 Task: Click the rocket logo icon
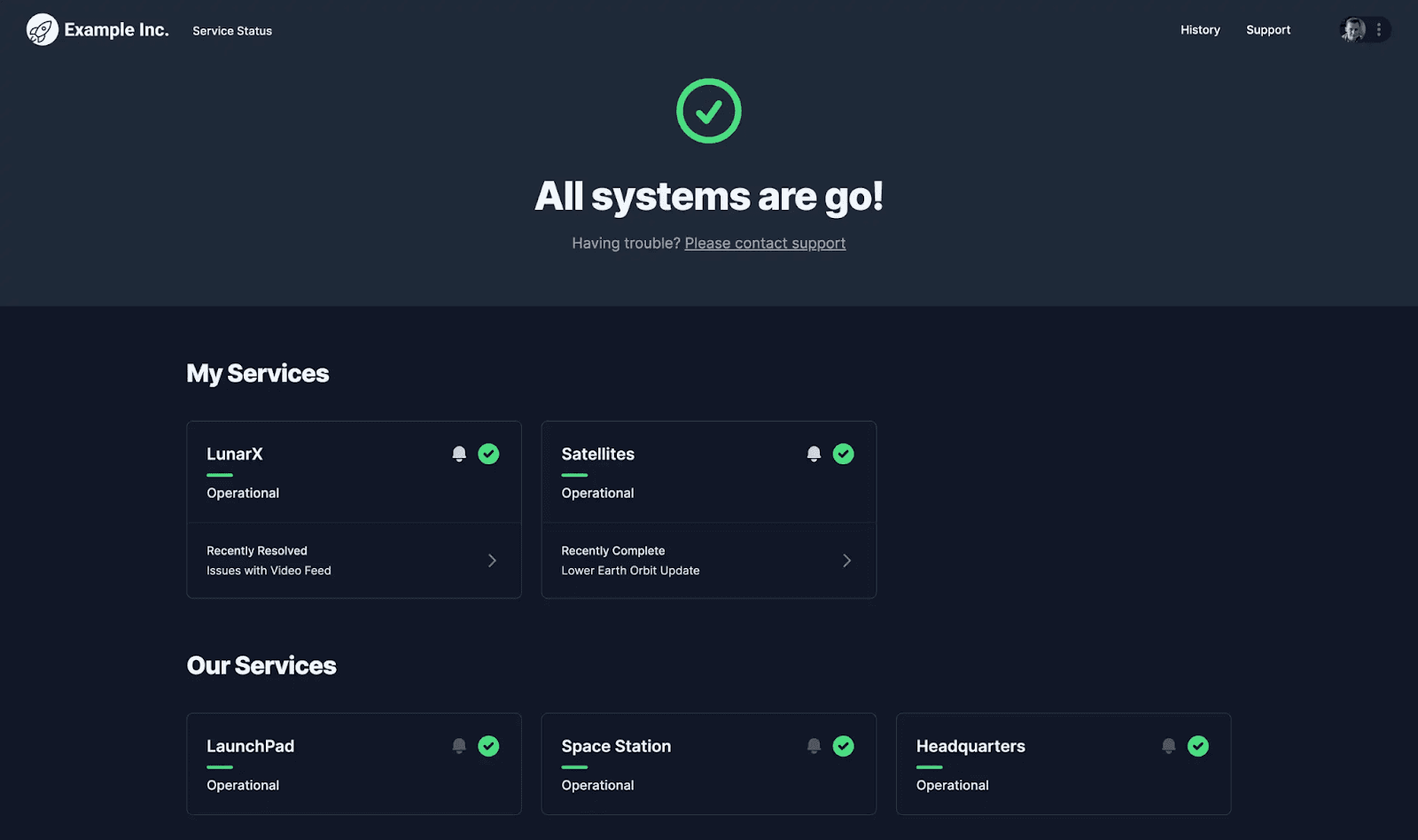click(x=42, y=30)
